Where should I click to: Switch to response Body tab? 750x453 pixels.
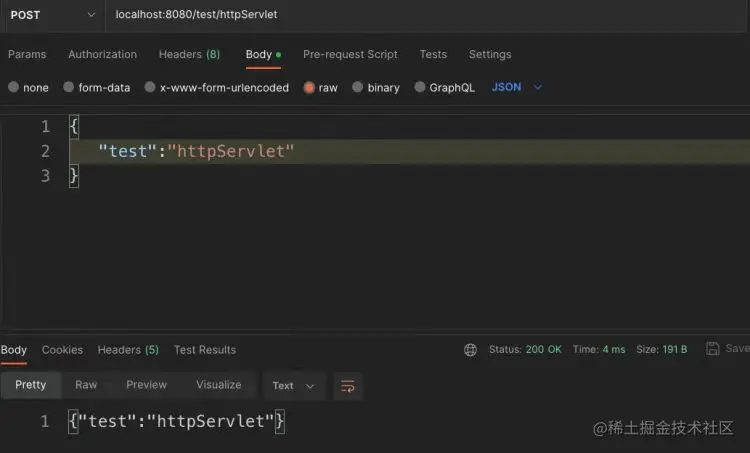pos(13,350)
